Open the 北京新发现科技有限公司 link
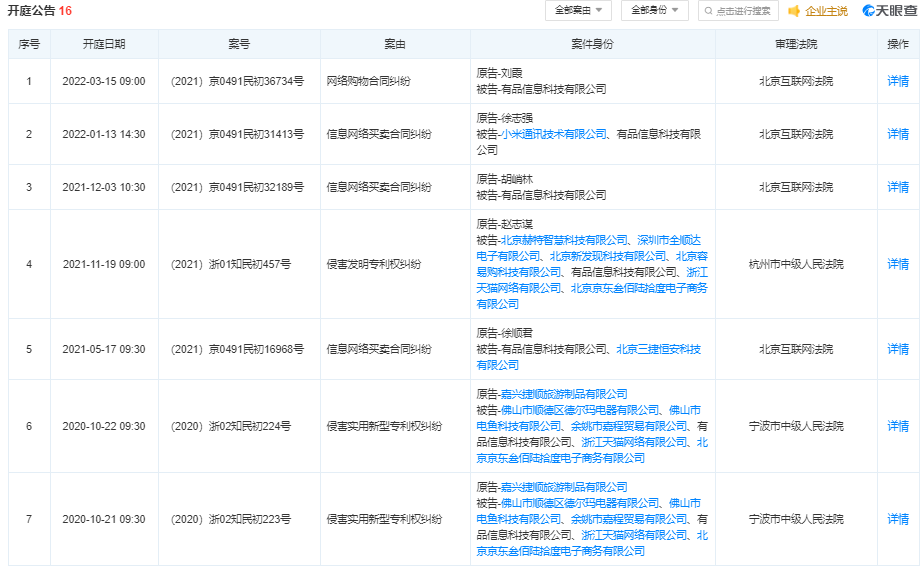The image size is (924, 566). (608, 256)
